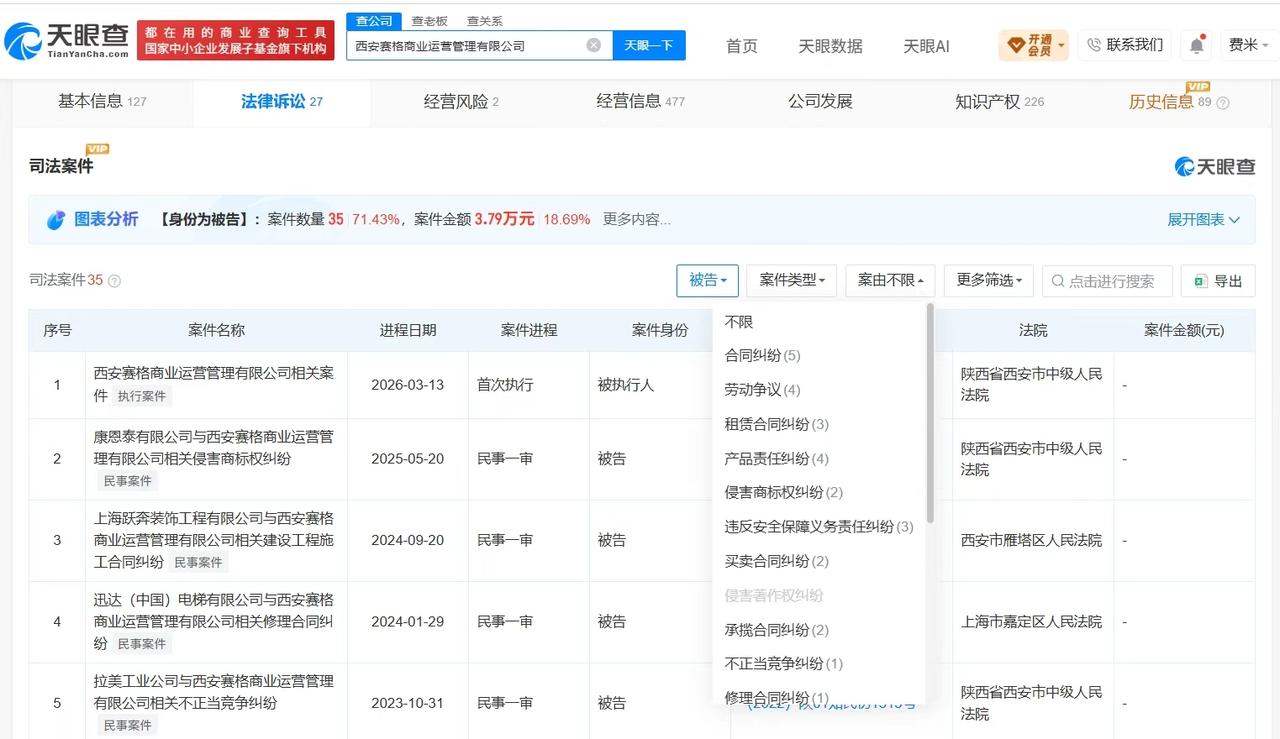Select 不正当竞争纠纷 (1) option
Viewport: 1280px width, 739px height.
[784, 664]
